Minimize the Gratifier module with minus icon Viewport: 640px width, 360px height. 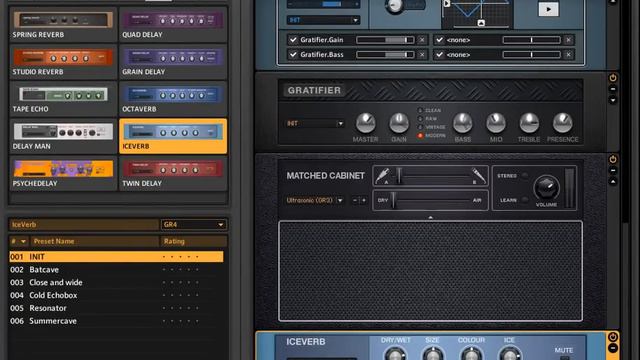point(613,89)
